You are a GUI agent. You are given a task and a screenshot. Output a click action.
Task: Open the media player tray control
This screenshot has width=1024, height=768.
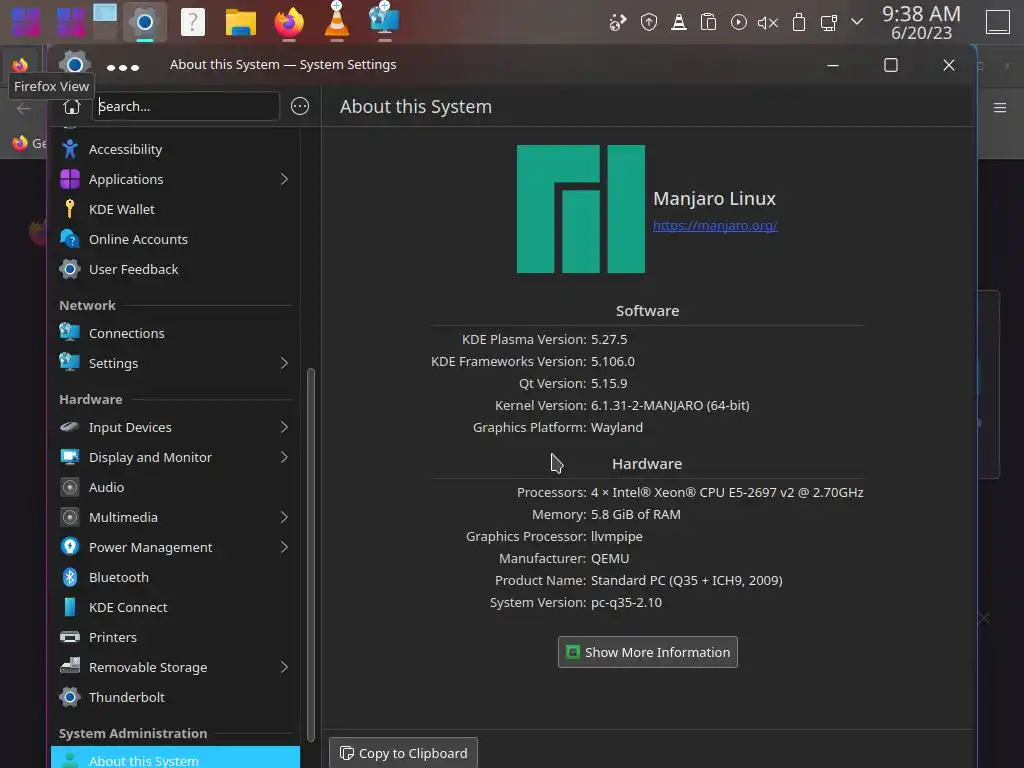point(739,23)
